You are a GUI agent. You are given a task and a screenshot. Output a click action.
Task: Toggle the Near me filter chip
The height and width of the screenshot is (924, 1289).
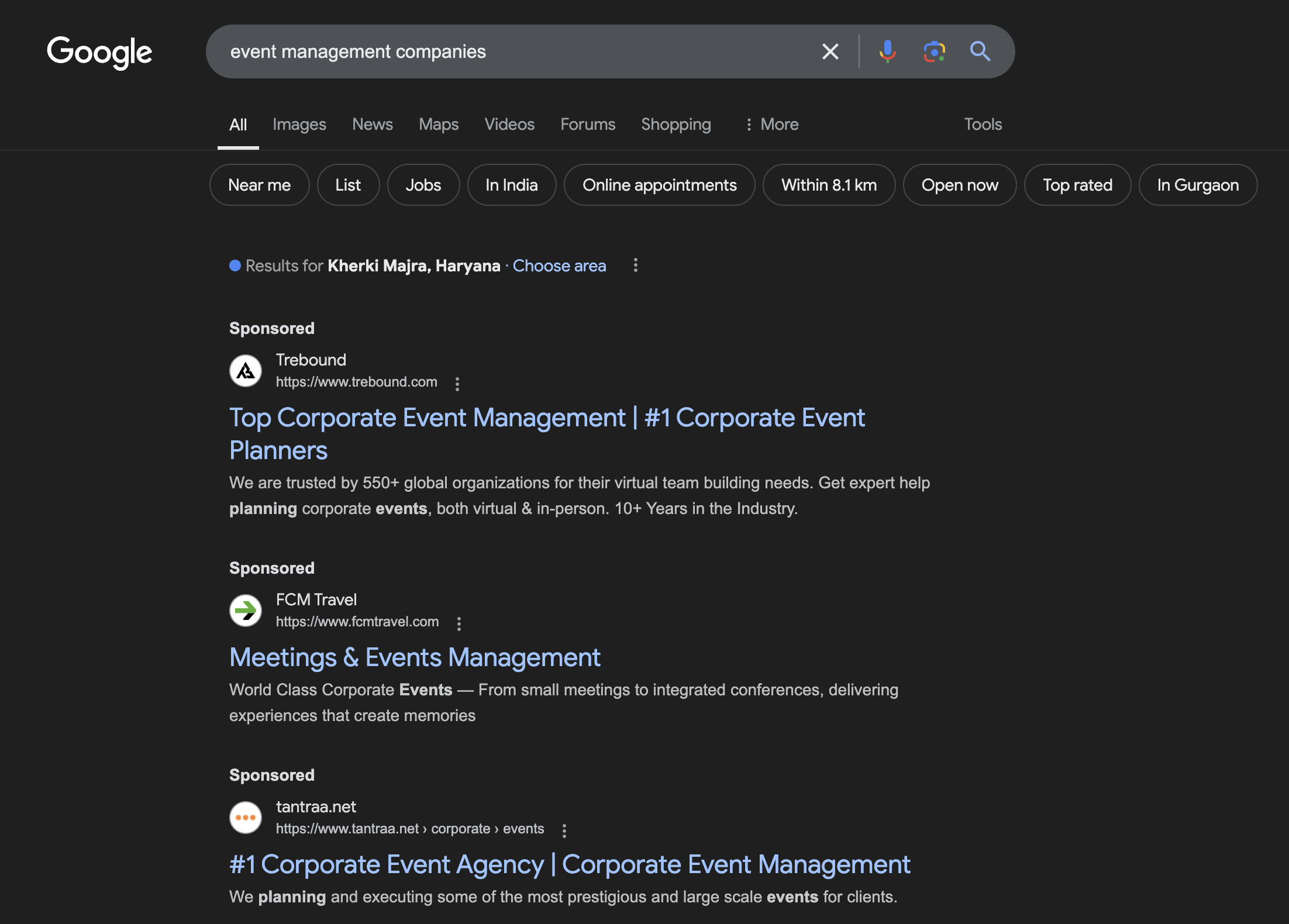point(259,185)
